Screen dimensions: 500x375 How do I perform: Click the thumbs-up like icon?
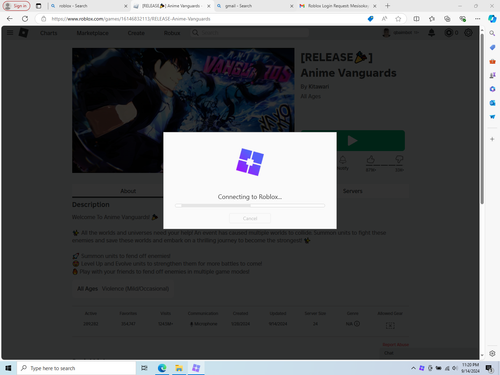click(x=371, y=160)
